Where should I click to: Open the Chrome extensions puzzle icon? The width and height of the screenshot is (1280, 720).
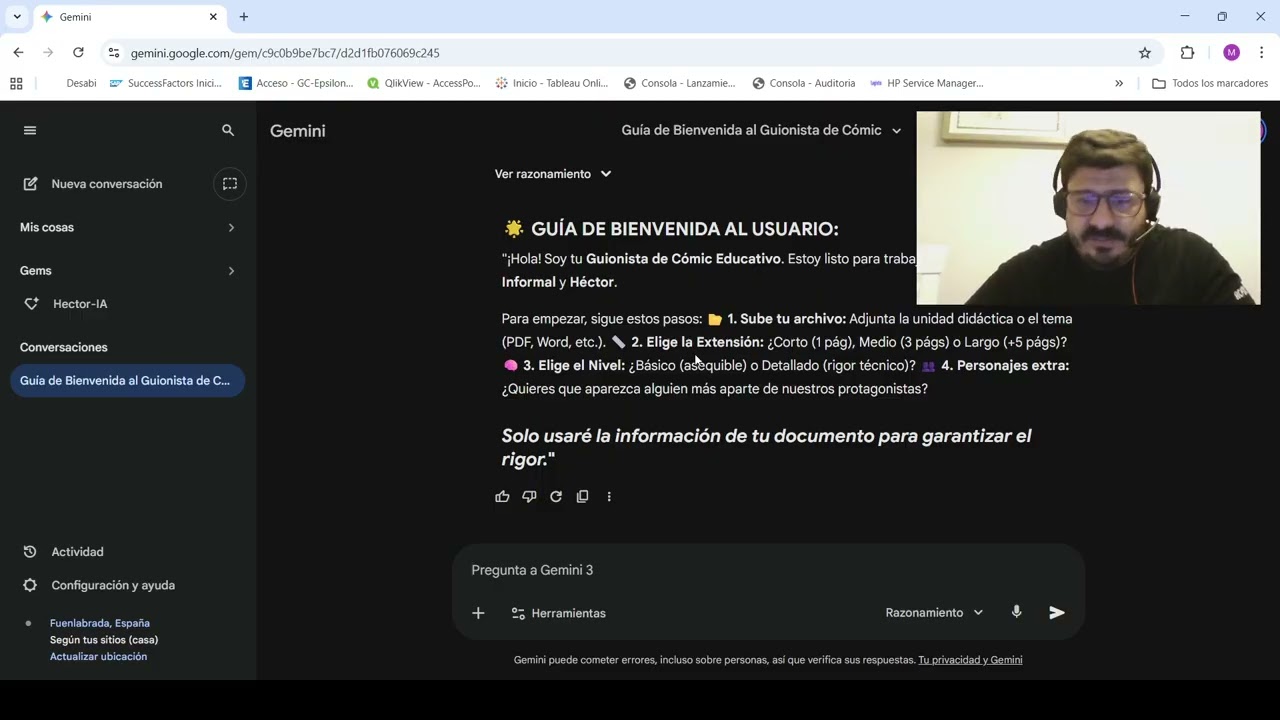(x=1188, y=53)
